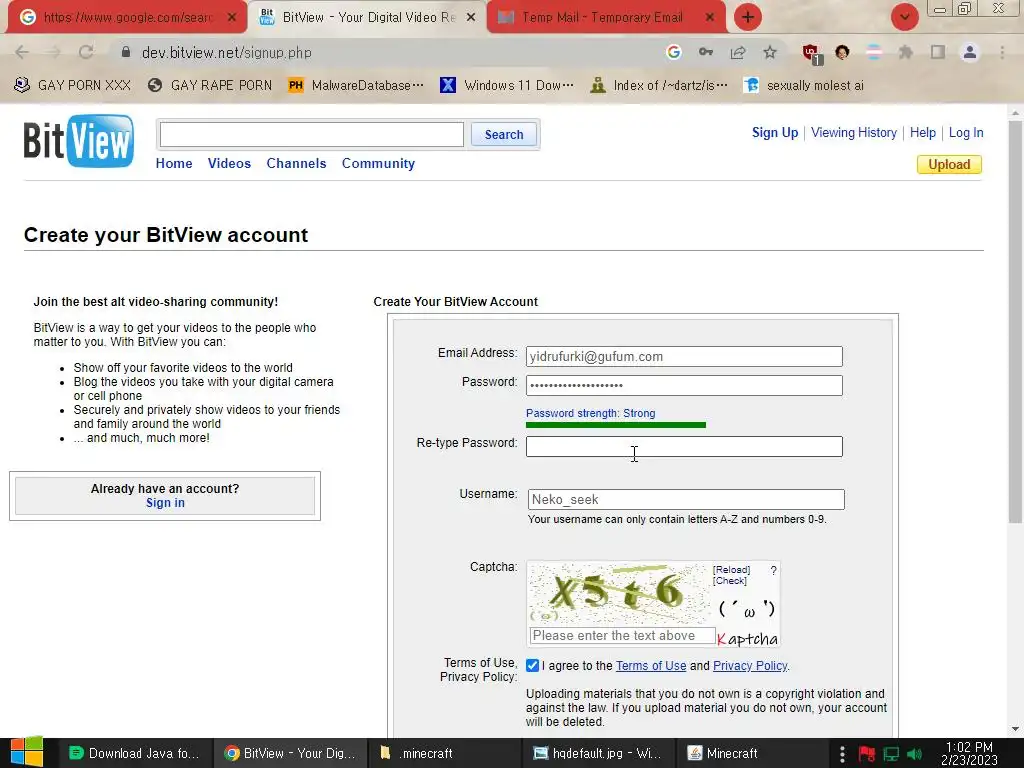Click the Search button
1024x768 pixels.
point(504,135)
